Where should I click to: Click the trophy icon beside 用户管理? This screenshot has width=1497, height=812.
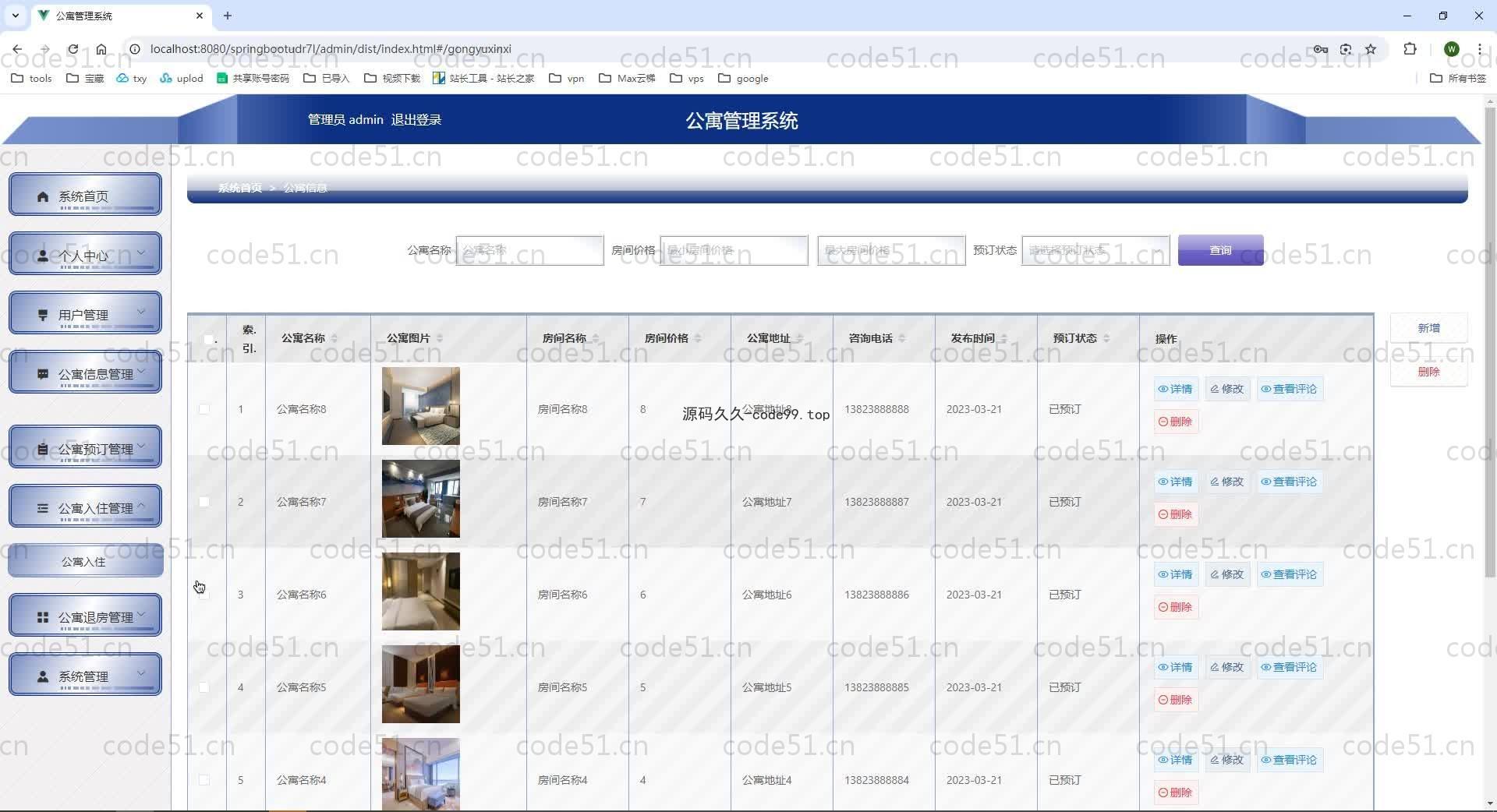tap(43, 315)
